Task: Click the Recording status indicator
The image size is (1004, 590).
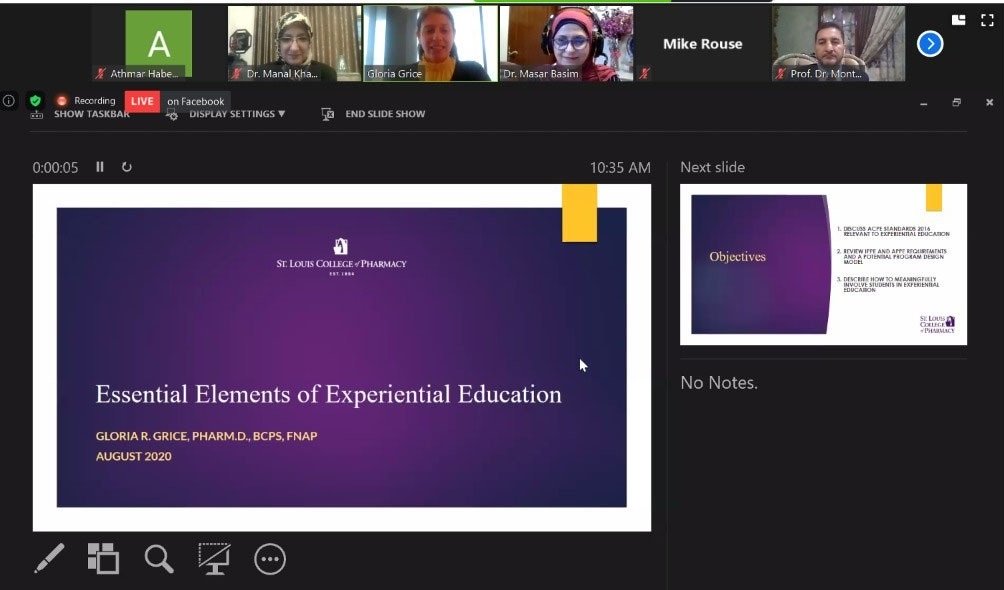Action: tap(86, 101)
